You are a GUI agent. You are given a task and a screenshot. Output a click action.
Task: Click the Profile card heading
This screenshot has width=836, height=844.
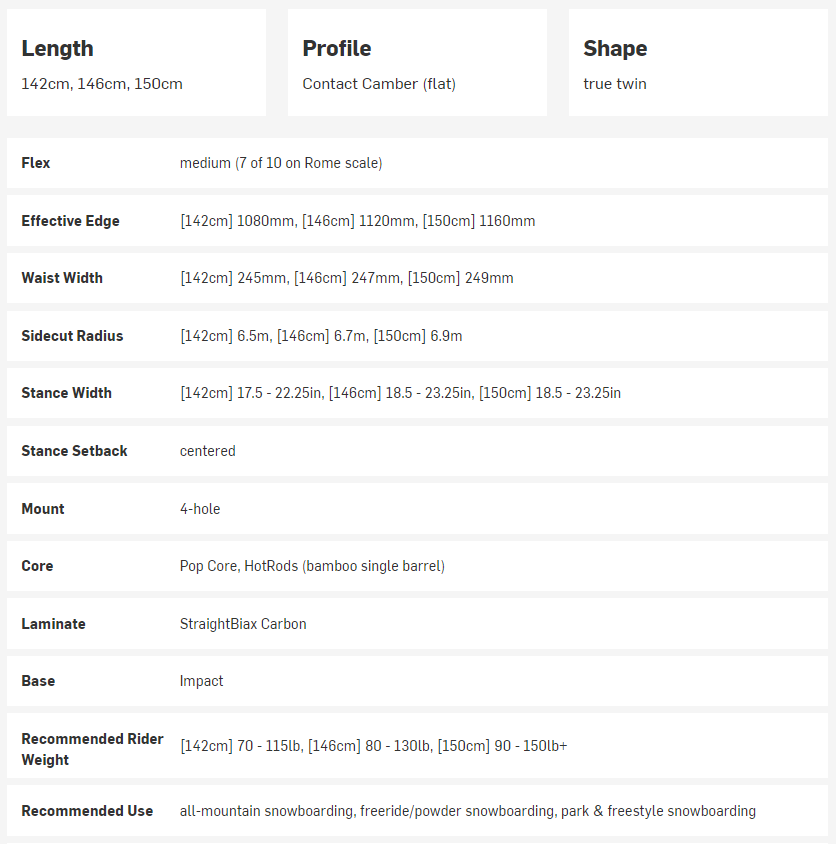click(x=337, y=48)
